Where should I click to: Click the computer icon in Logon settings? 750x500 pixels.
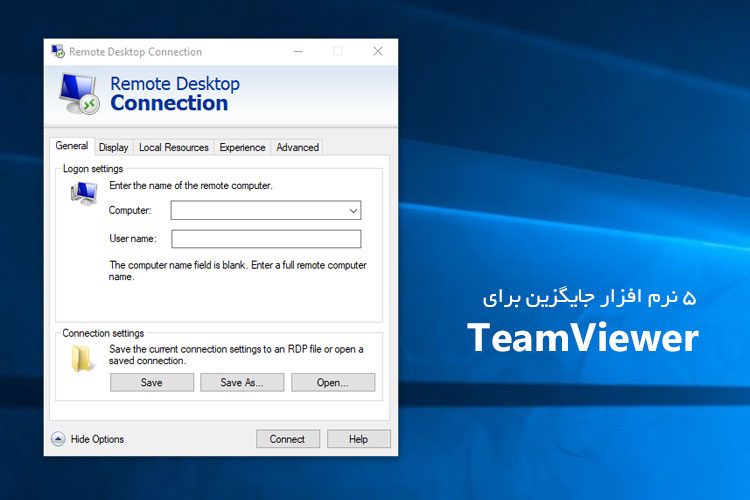[84, 193]
